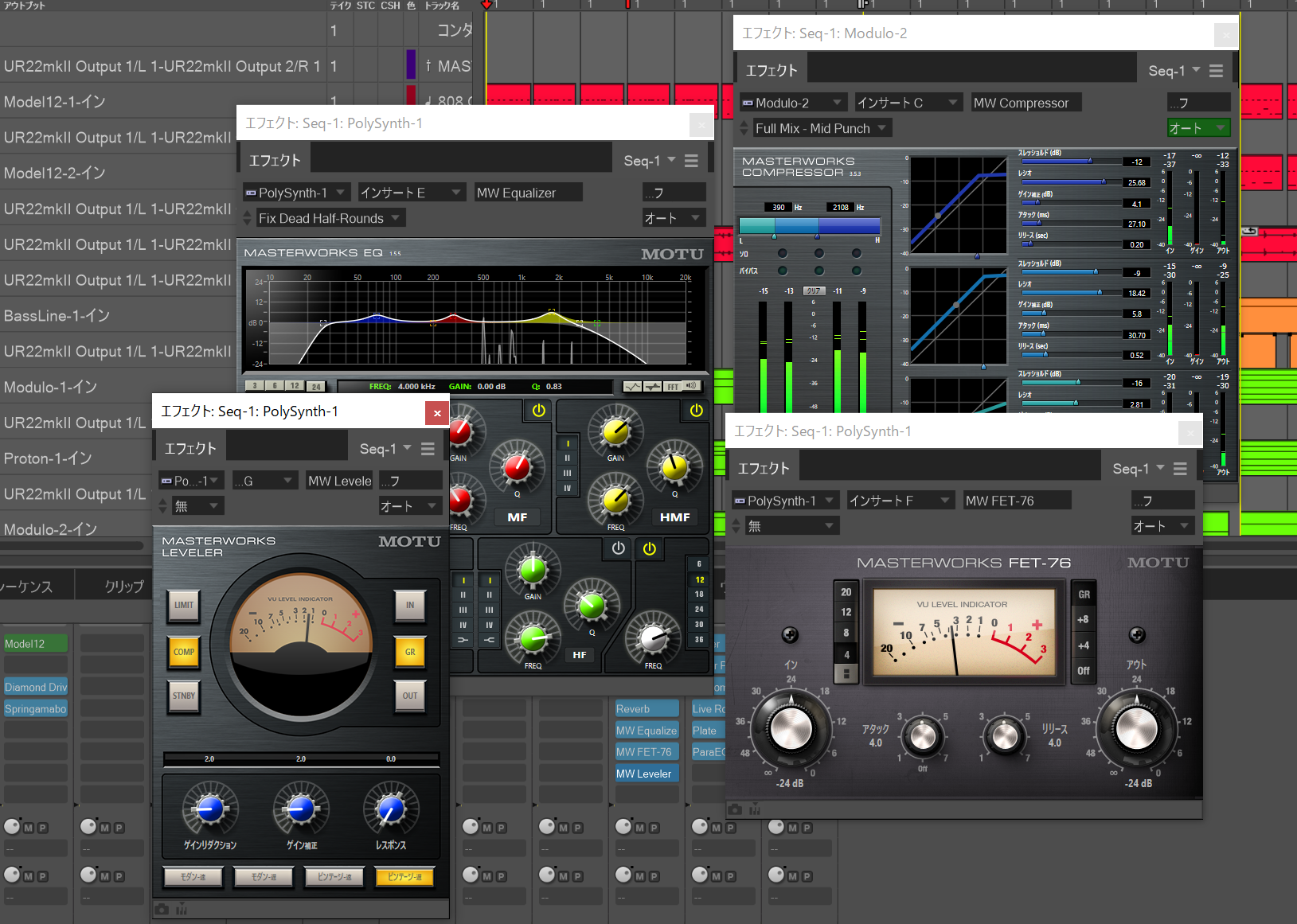This screenshot has width=1297, height=924.
Task: Click the FET-76 release knob
Action: (1005, 736)
